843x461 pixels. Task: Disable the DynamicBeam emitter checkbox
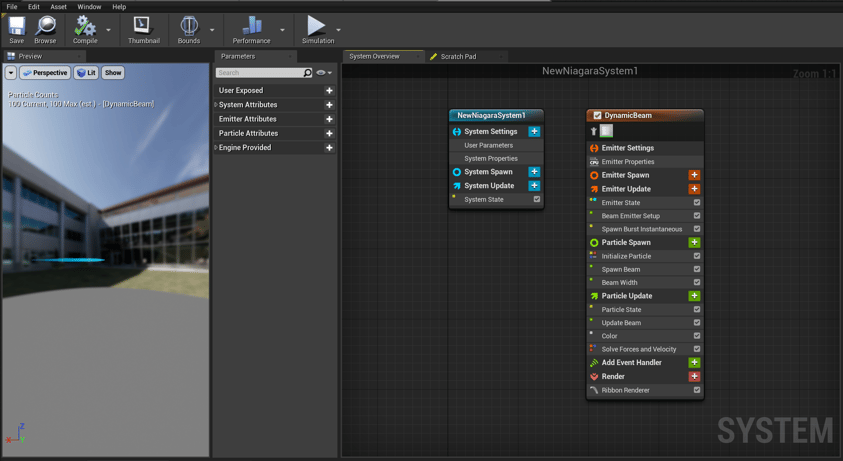pos(597,115)
